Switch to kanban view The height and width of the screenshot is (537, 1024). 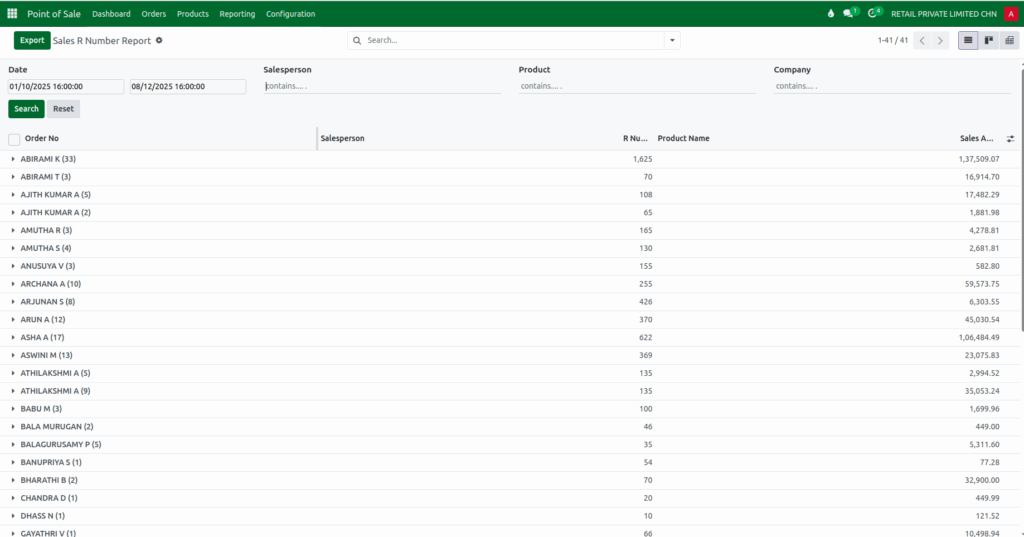click(989, 41)
